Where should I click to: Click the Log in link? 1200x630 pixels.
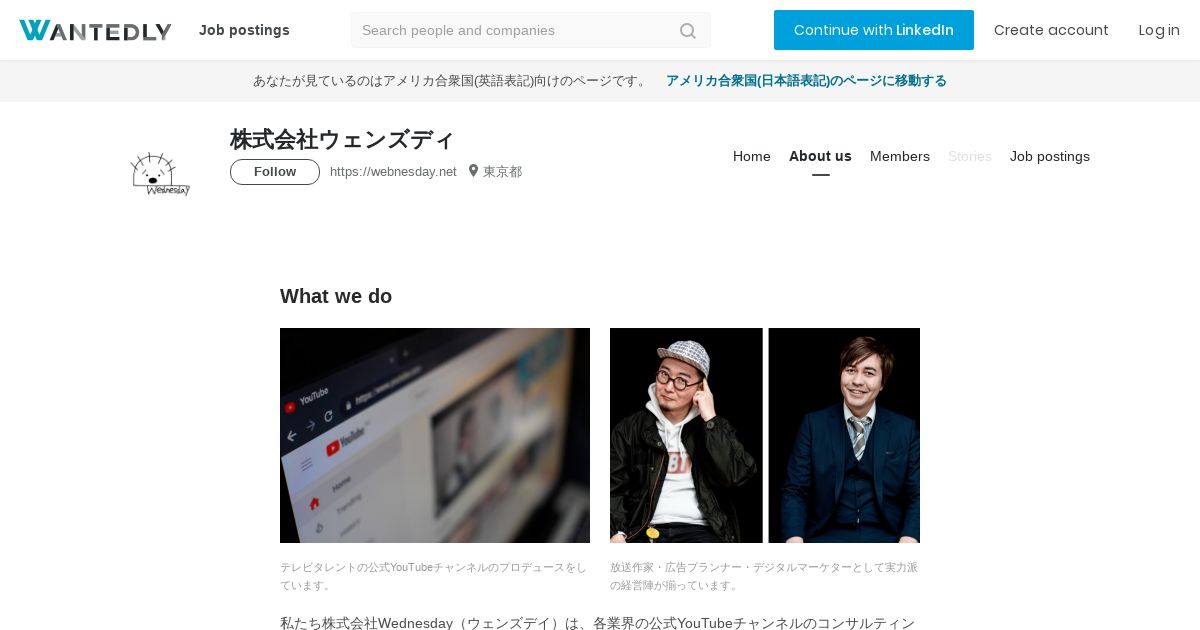pyautogui.click(x=1159, y=30)
